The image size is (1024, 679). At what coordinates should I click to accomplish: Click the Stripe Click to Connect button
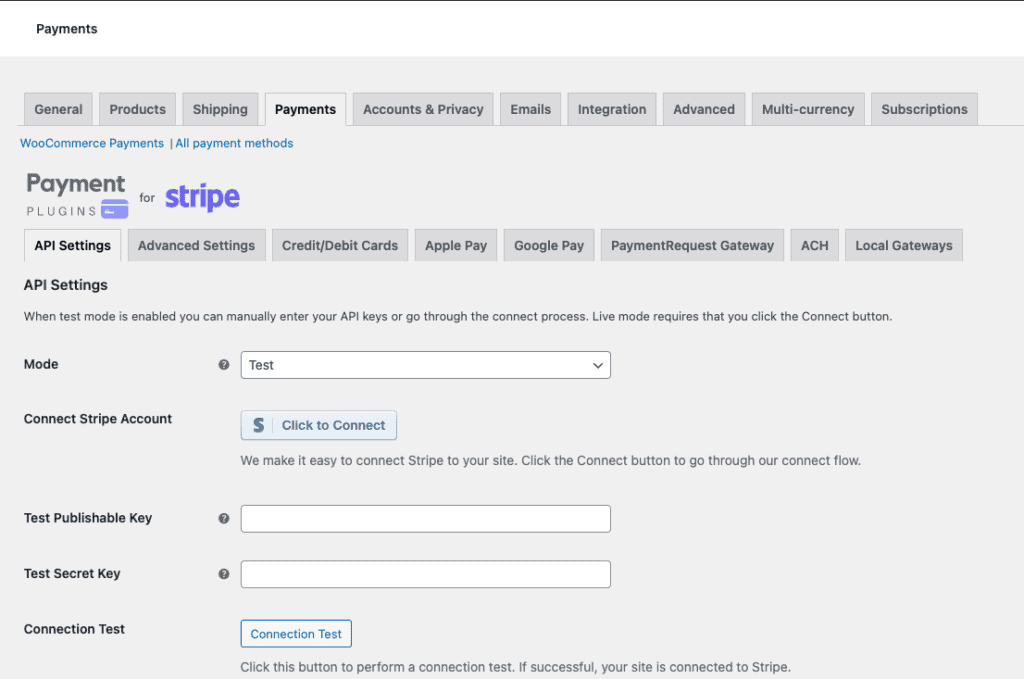[x=319, y=425]
